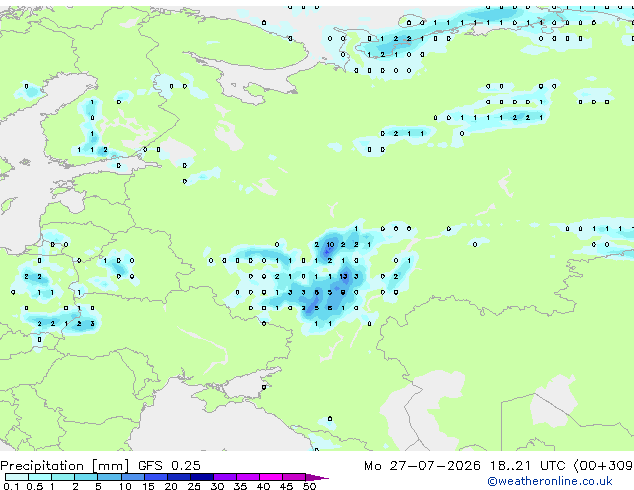Click the '0.25' resolution text

[186, 466]
